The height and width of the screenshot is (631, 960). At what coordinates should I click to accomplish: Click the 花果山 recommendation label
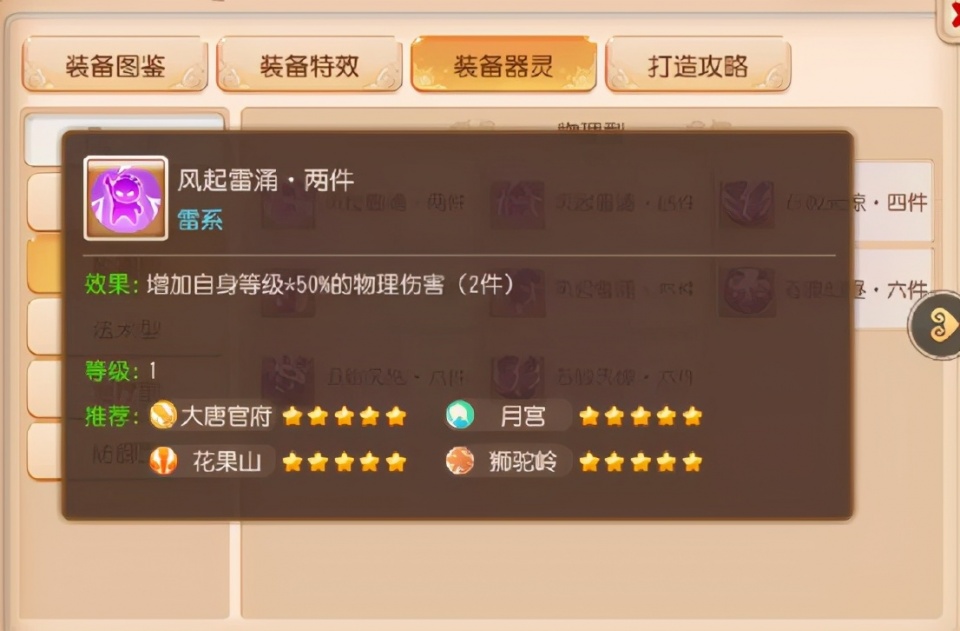click(227, 461)
